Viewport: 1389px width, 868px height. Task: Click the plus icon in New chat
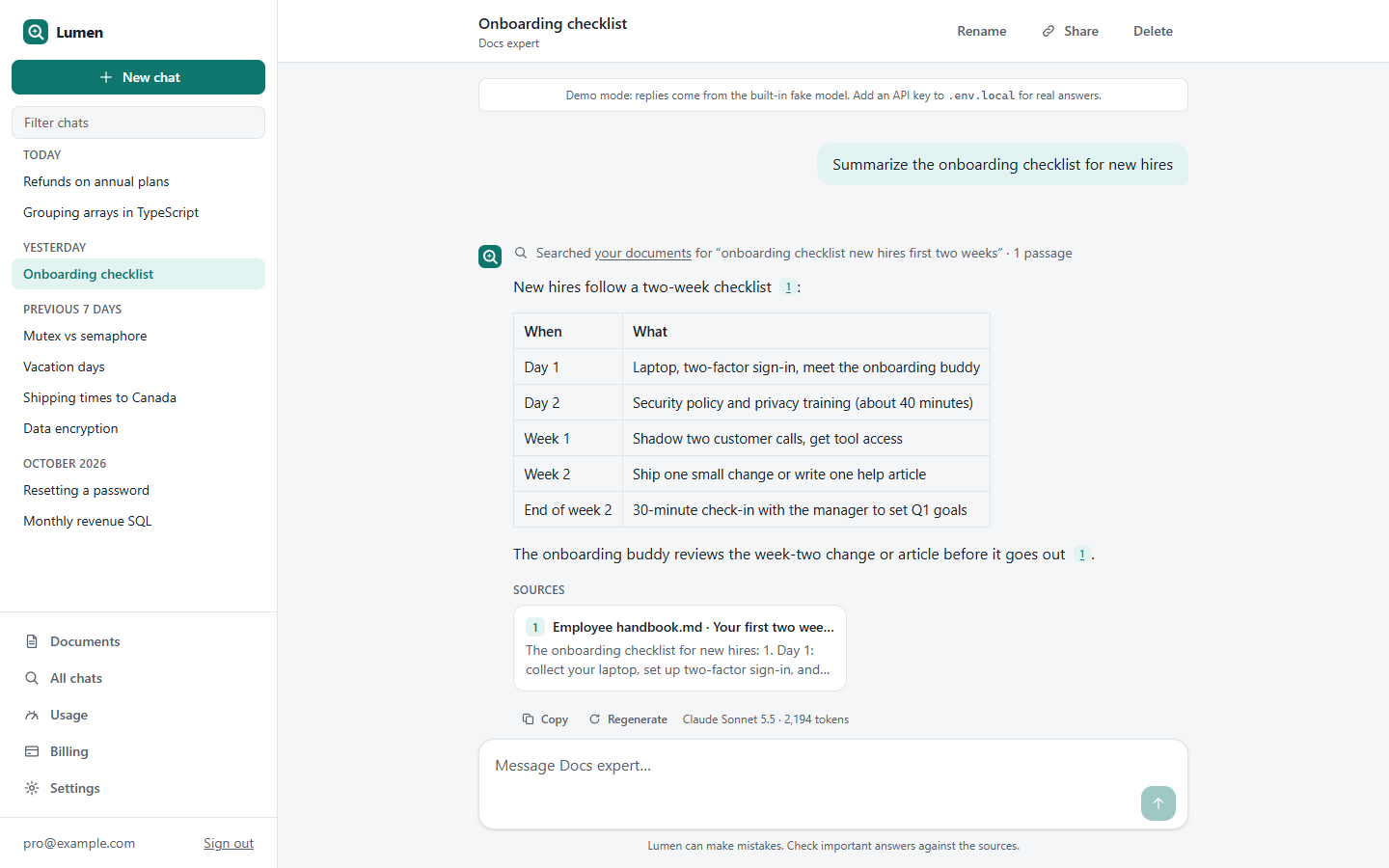click(x=106, y=77)
